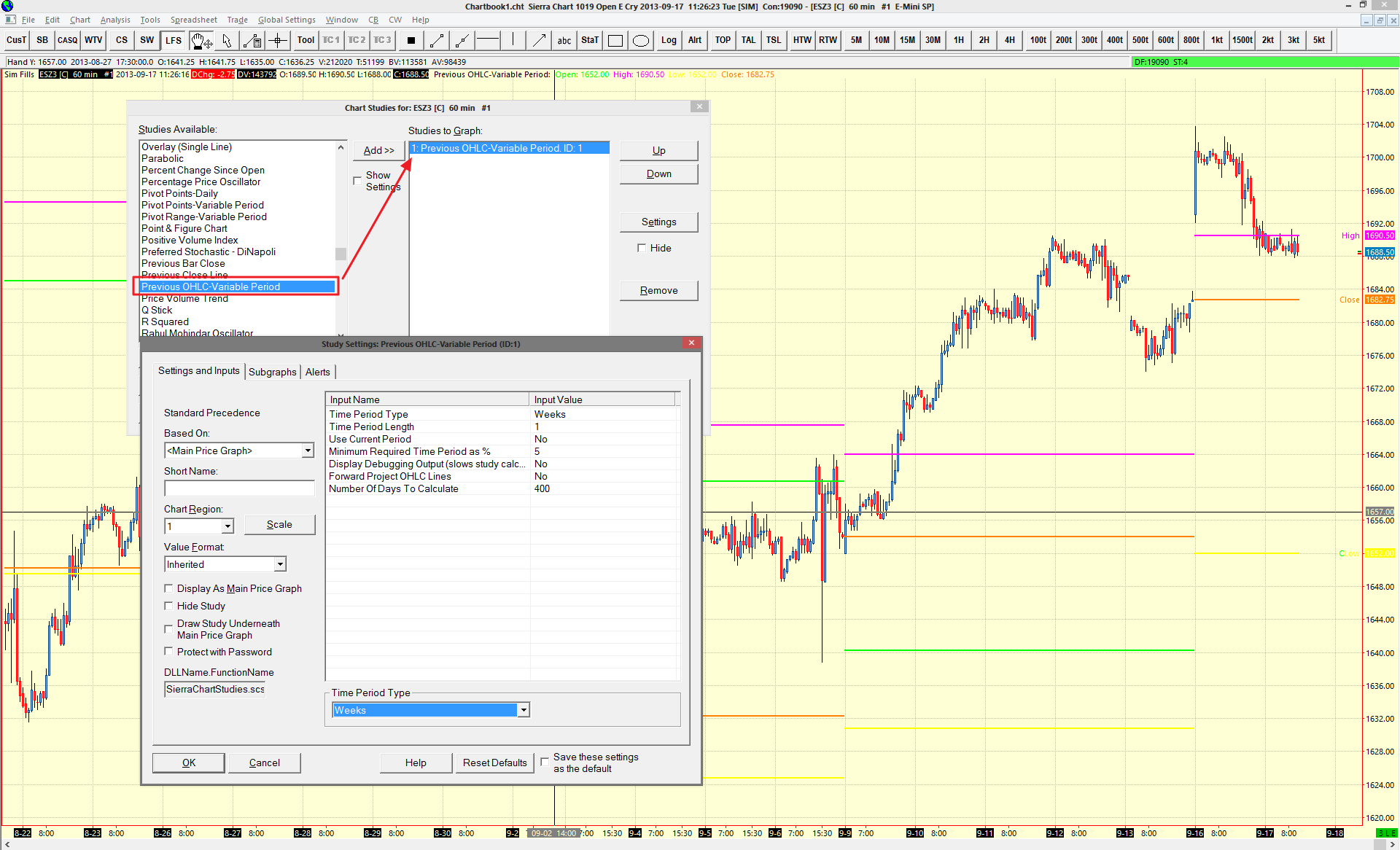
Task: Click the Remove button
Action: point(659,290)
